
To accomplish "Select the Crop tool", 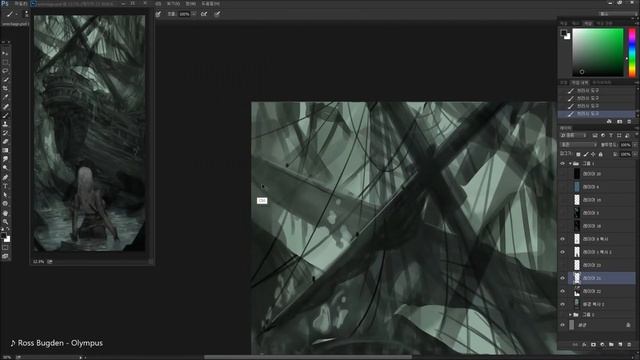I will point(5,89).
